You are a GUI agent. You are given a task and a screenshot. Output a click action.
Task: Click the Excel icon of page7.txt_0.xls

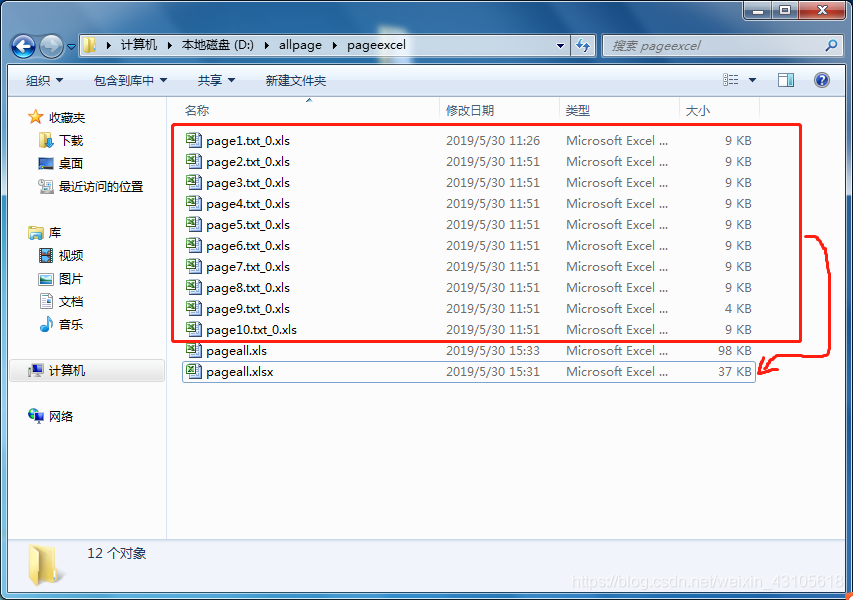[x=194, y=266]
